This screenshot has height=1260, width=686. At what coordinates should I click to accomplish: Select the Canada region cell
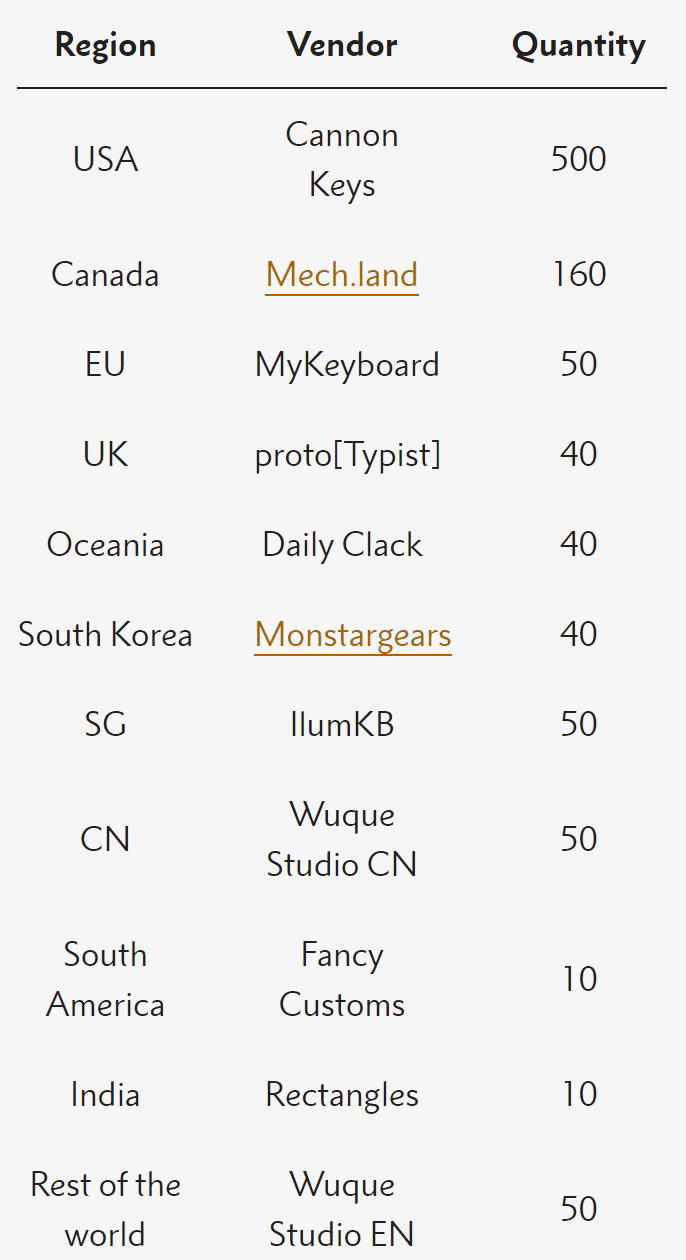[105, 275]
